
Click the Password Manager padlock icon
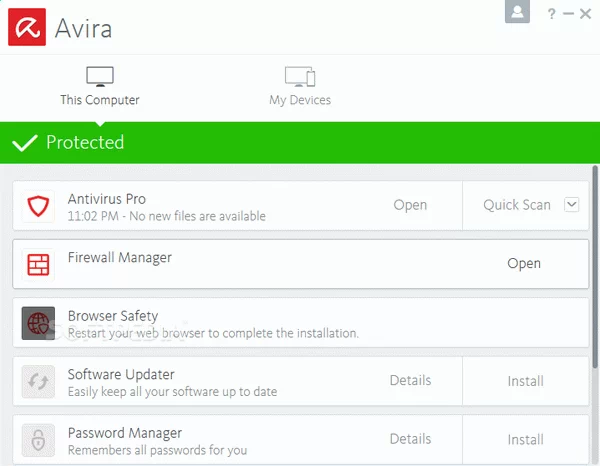pos(38,440)
